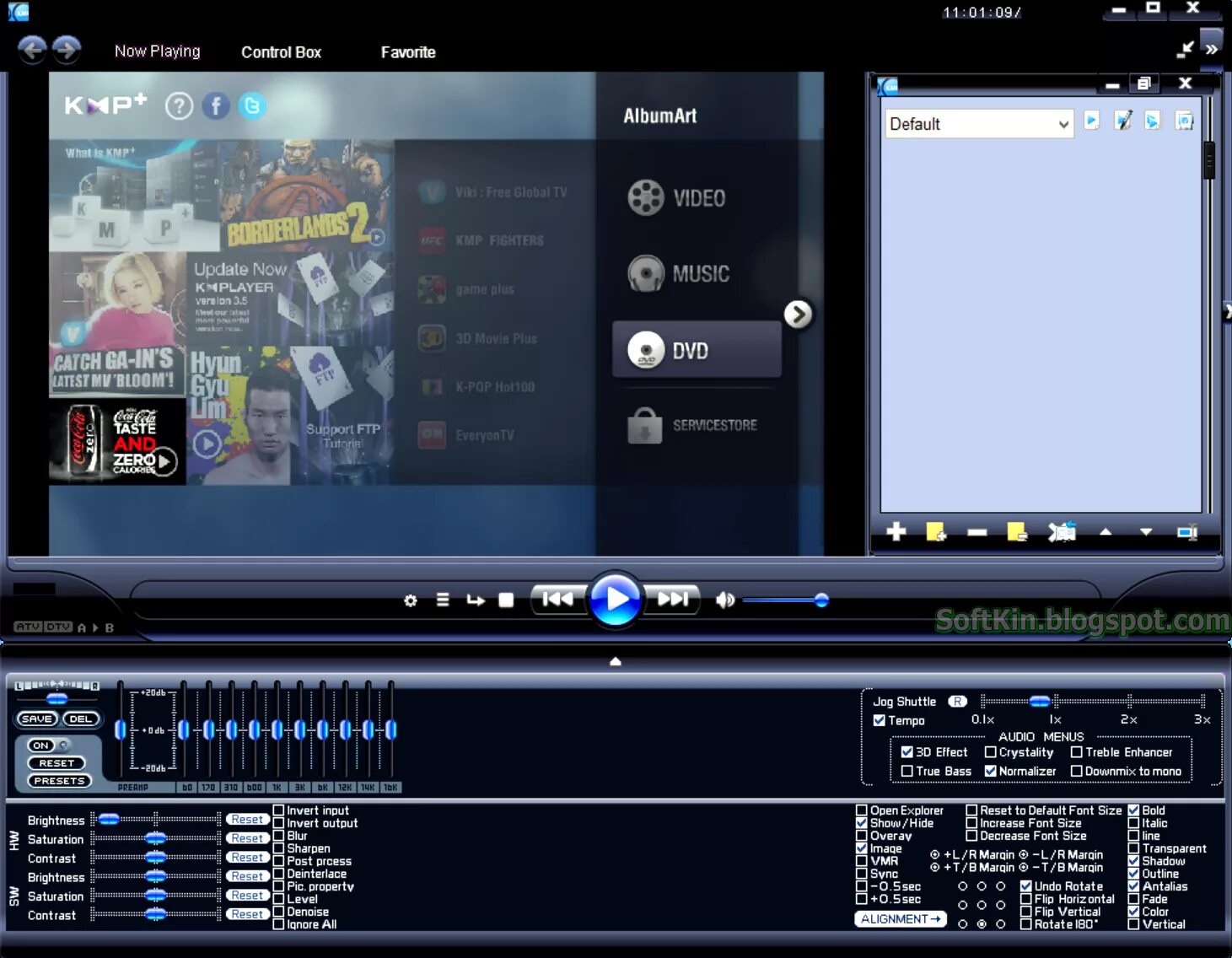
Task: Click the next arrow beside AlbumArt menu
Action: coord(798,315)
